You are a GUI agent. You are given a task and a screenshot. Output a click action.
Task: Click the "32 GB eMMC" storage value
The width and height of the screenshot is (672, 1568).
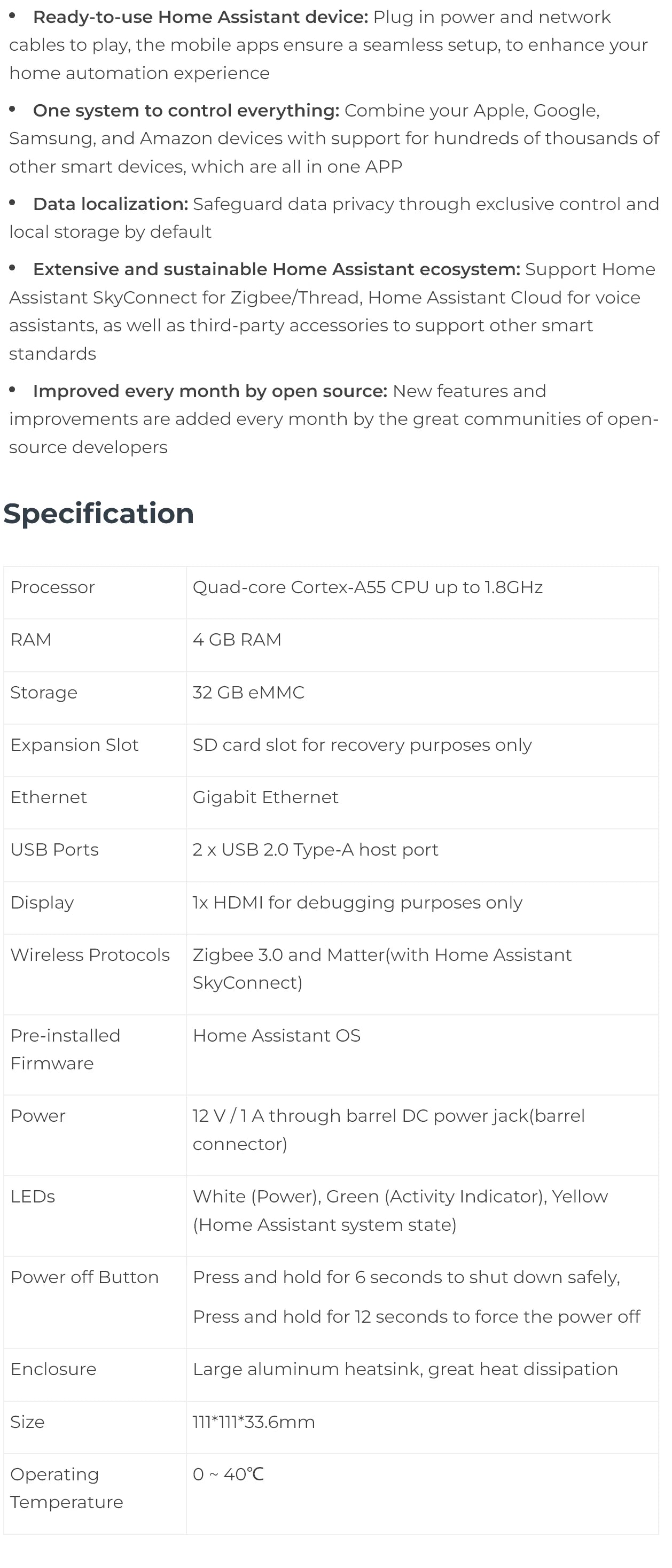click(x=248, y=693)
